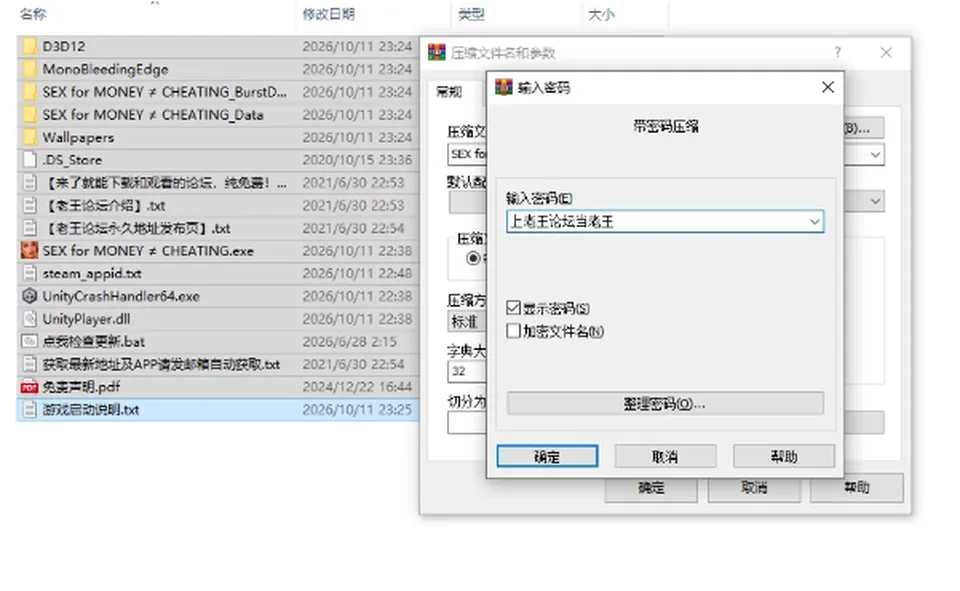Select the Wallpapers folder icon
The image size is (960, 591).
click(x=29, y=137)
